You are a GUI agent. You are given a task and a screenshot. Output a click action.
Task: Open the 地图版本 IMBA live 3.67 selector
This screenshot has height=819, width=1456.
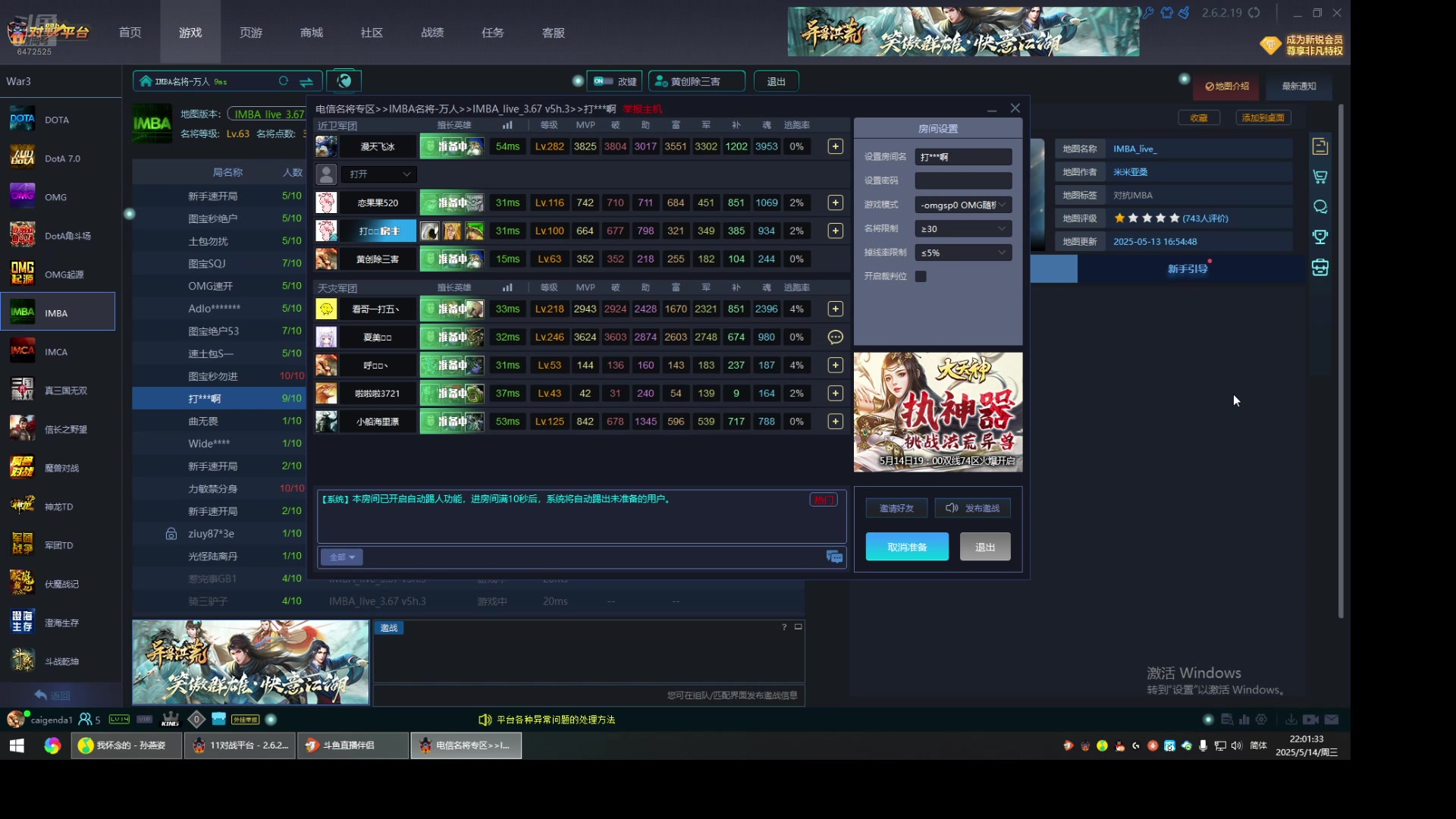click(268, 114)
